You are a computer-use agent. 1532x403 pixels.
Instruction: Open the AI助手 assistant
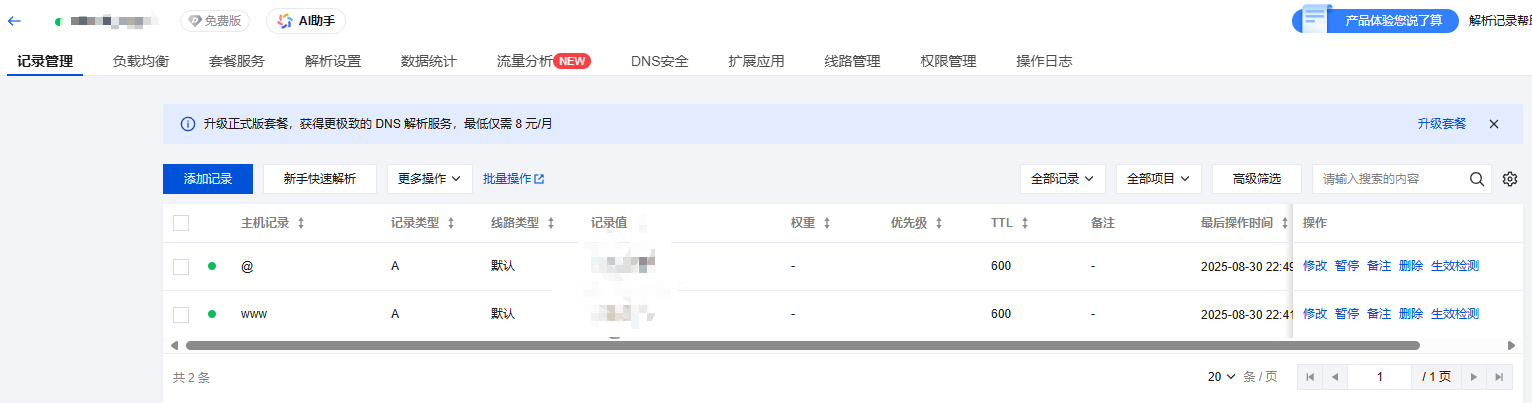pos(306,20)
